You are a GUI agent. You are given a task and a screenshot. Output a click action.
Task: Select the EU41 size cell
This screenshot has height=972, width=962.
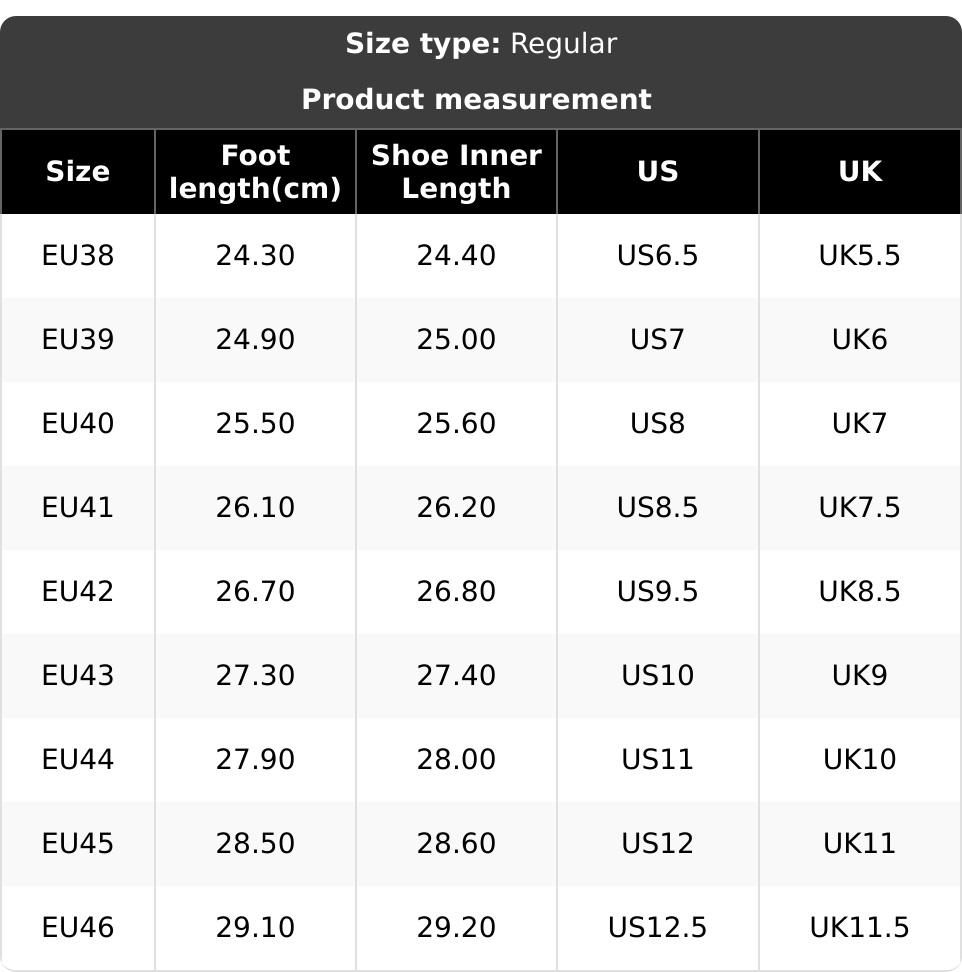point(78,508)
